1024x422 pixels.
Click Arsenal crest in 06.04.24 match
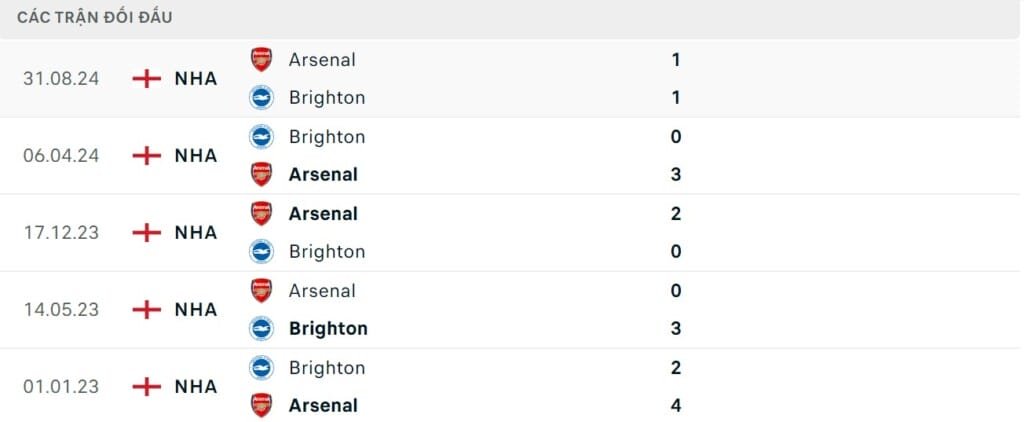tap(261, 174)
